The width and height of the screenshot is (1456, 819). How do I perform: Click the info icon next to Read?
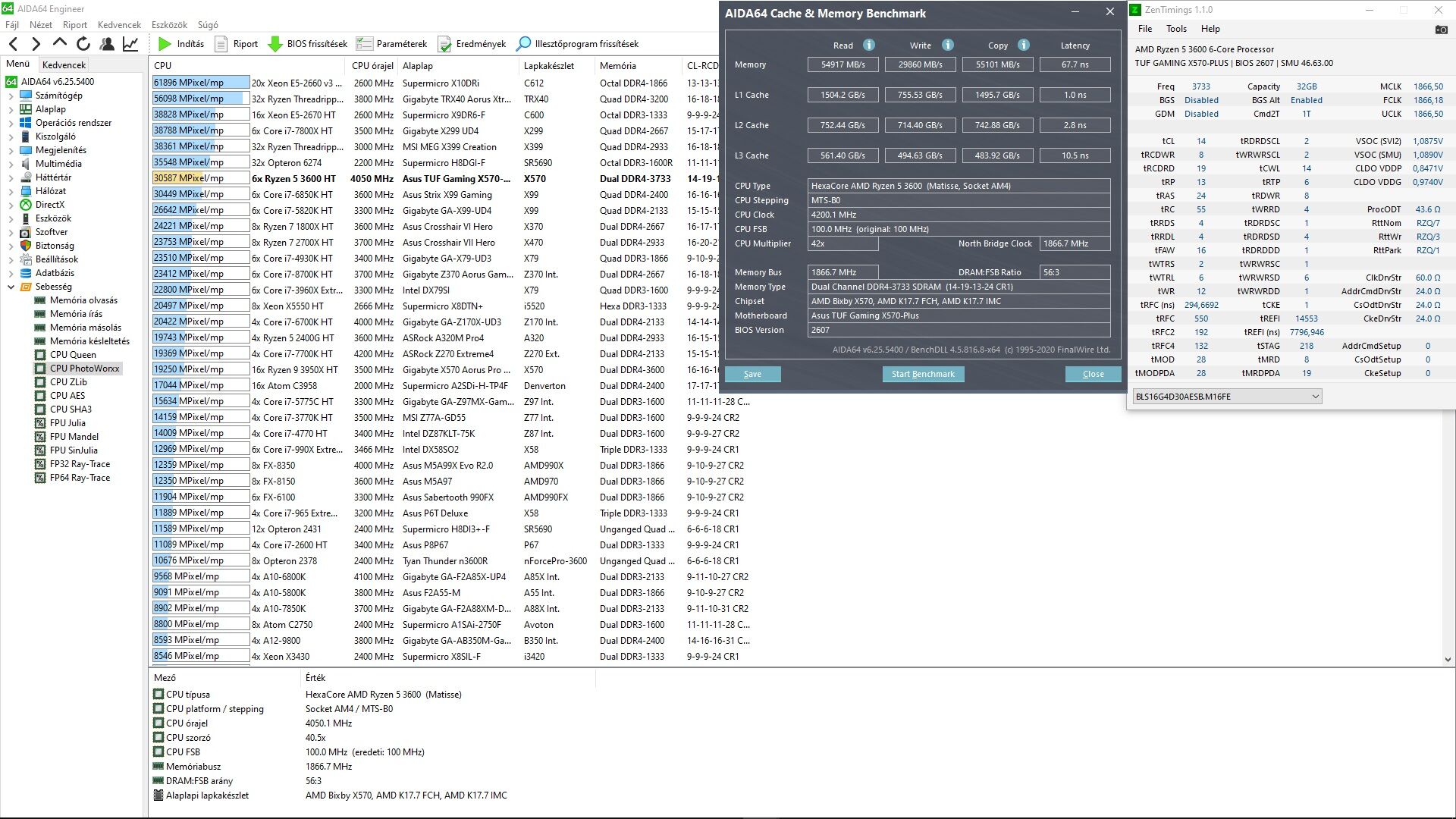point(869,45)
